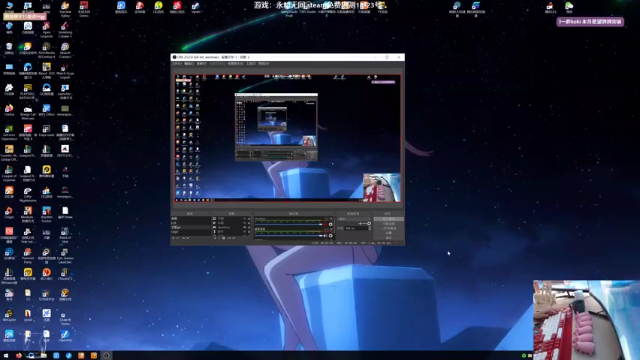The height and width of the screenshot is (360, 640).
Task: Toggle visibility eye of second source row
Action: (244, 223)
